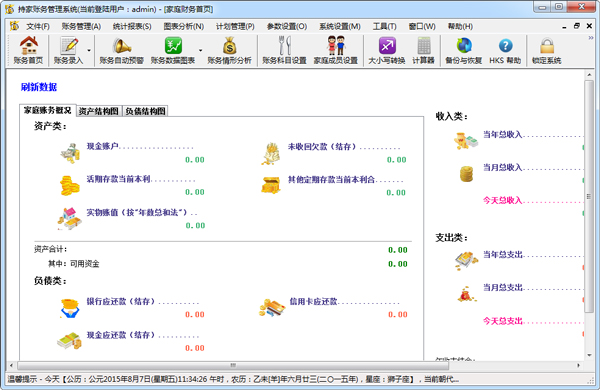Open the 帮助(H) menu
The height and width of the screenshot is (390, 600).
[x=460, y=26]
